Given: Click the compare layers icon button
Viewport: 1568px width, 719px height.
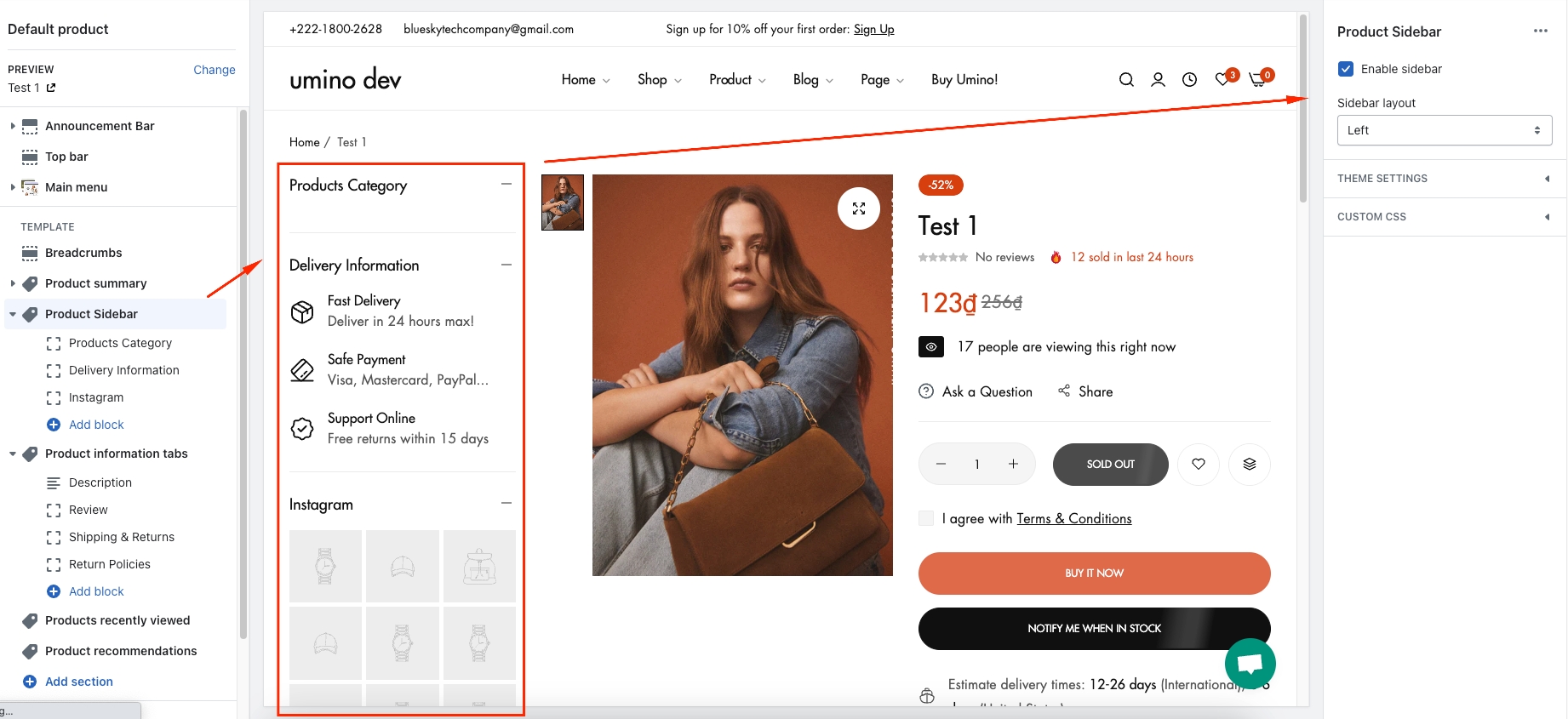Looking at the screenshot, I should [1249, 465].
